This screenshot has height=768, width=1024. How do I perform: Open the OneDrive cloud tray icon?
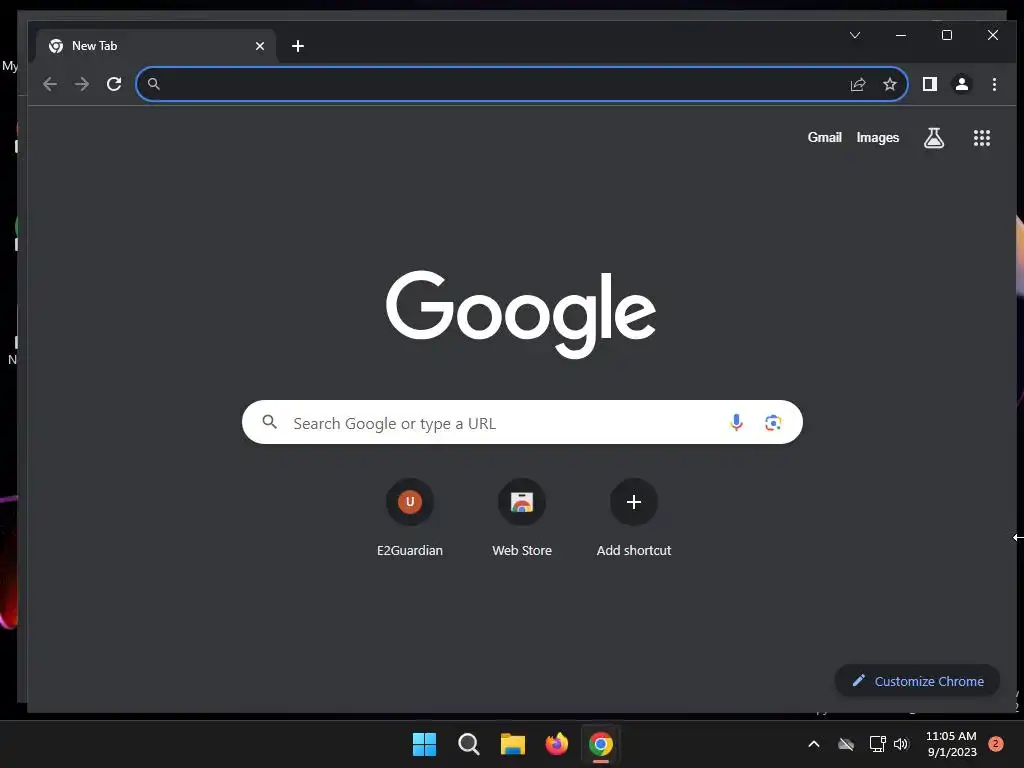pyautogui.click(x=846, y=744)
